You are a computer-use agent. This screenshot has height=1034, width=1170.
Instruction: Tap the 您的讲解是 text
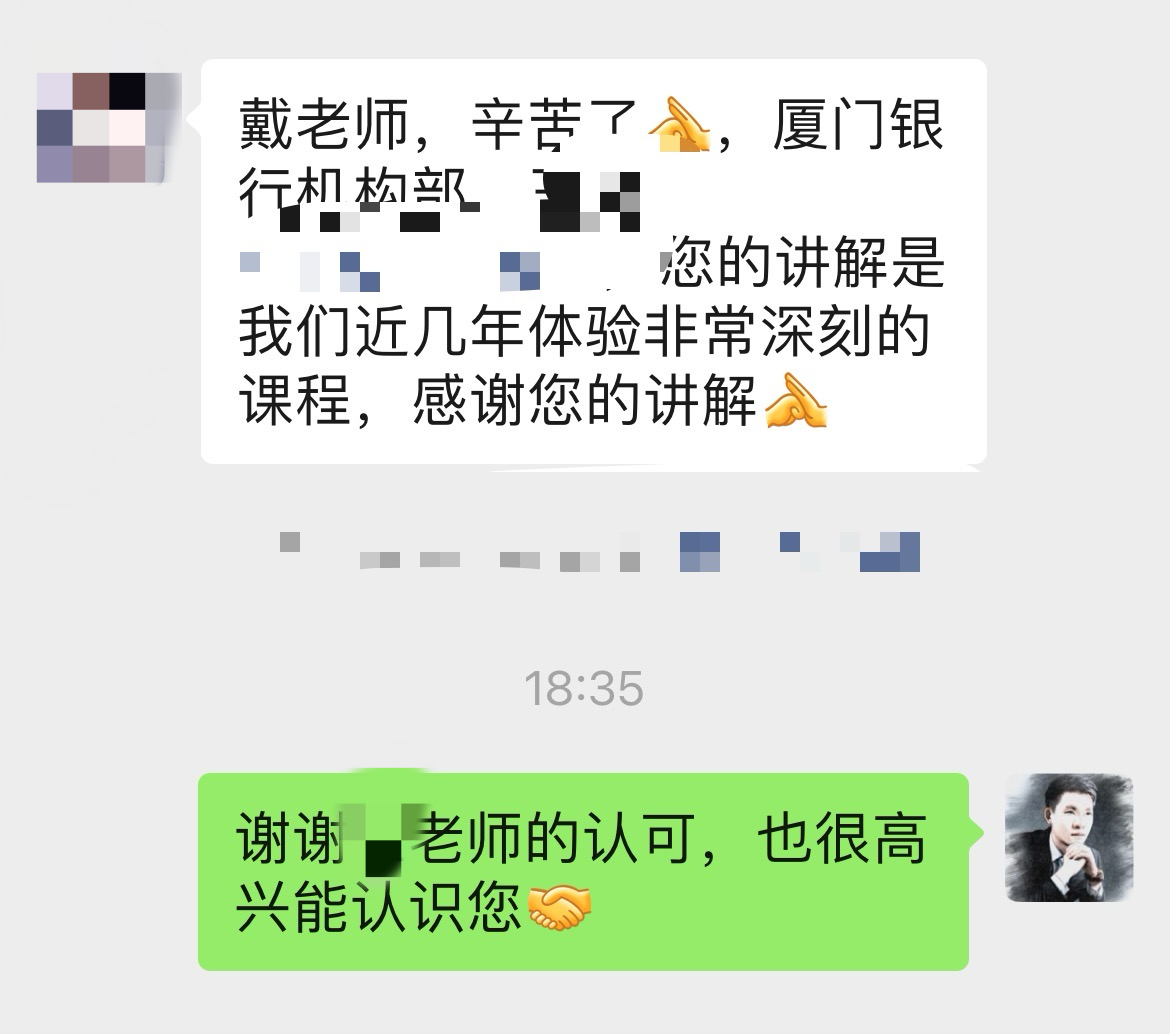[x=804, y=263]
